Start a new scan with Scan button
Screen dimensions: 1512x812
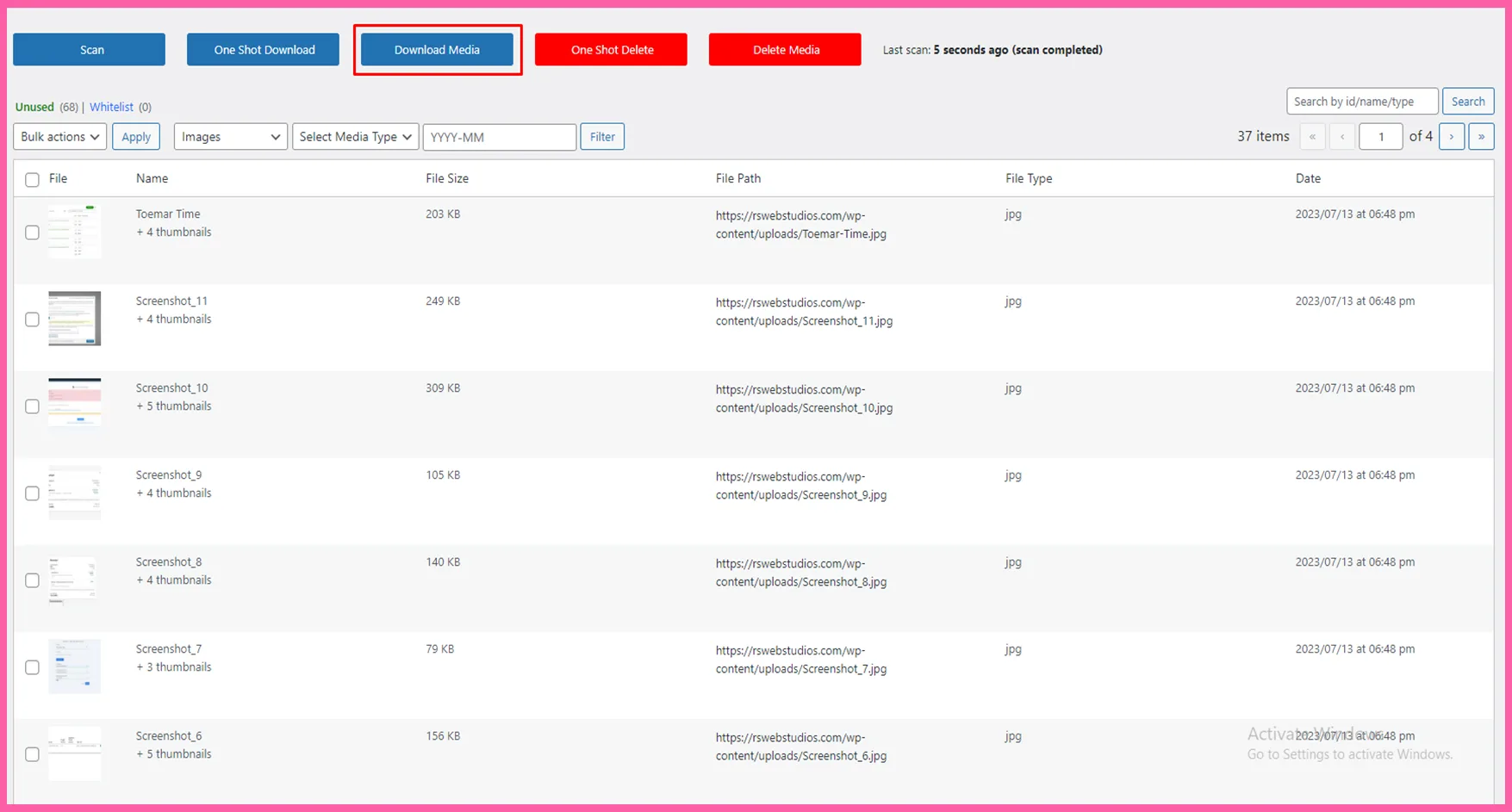(x=90, y=50)
